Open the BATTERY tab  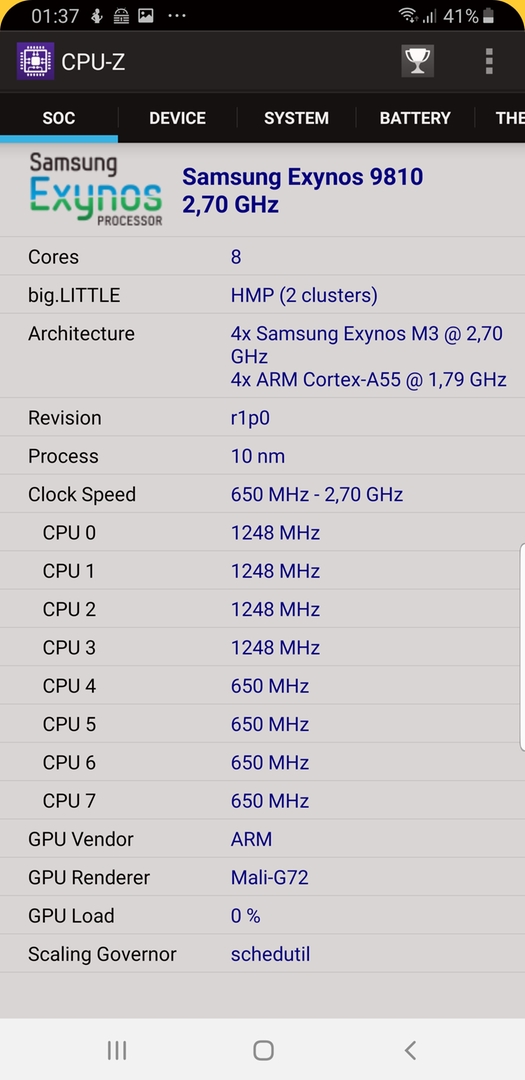pos(415,118)
